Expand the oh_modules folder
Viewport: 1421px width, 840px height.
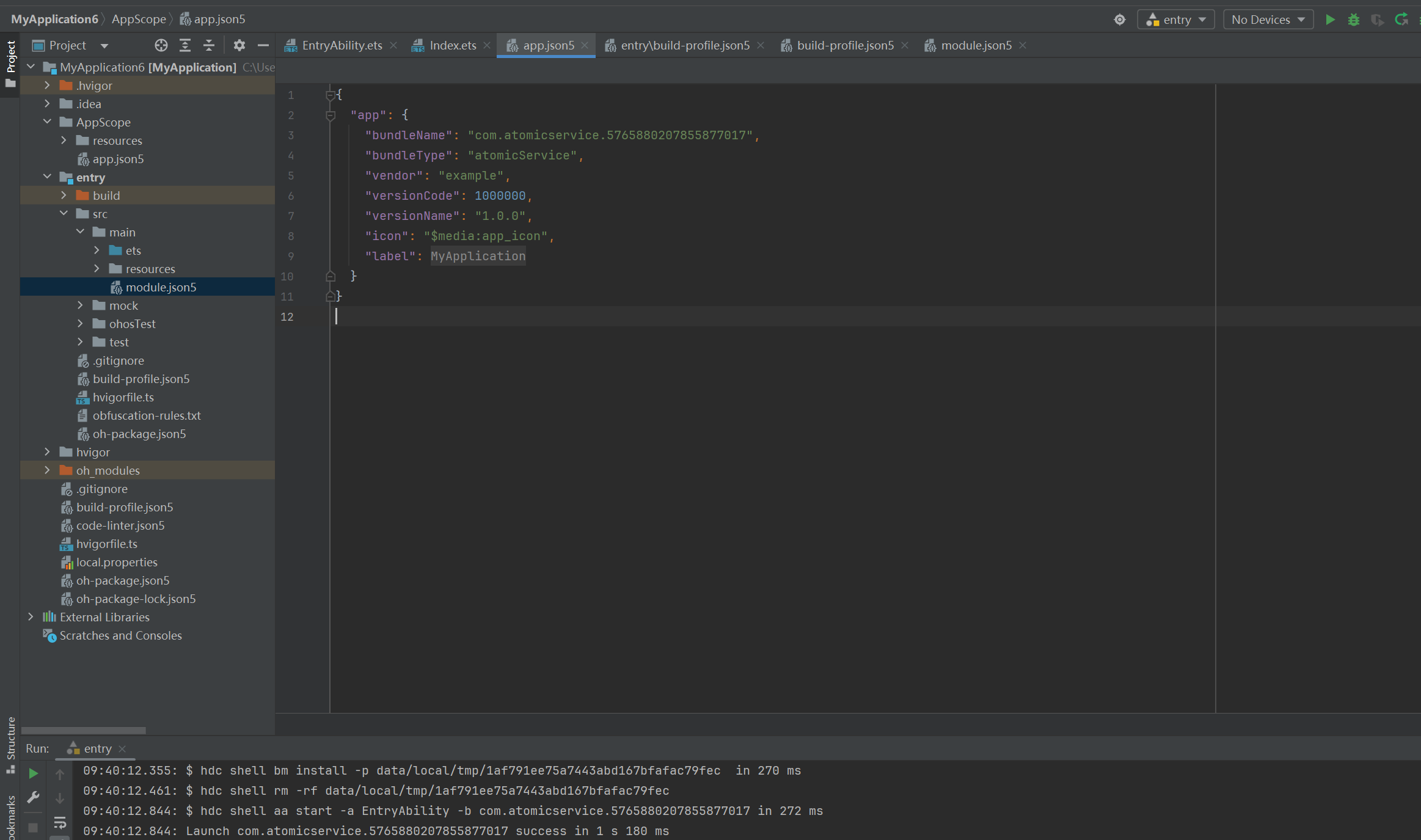coord(47,470)
